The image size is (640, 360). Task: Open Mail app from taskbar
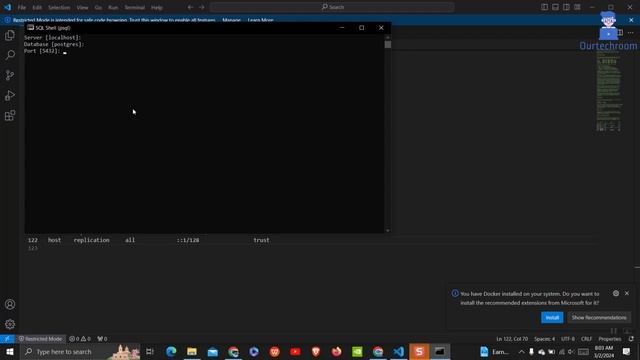213,351
